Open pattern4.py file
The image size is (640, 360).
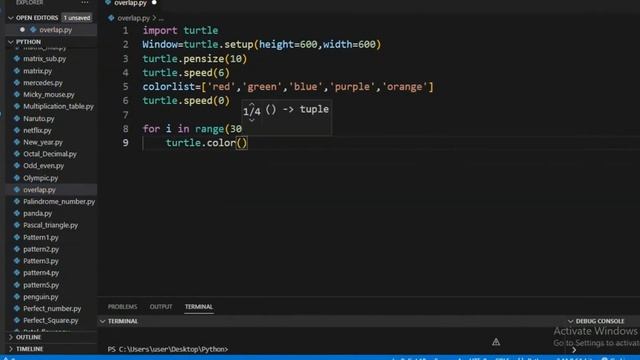(41, 273)
